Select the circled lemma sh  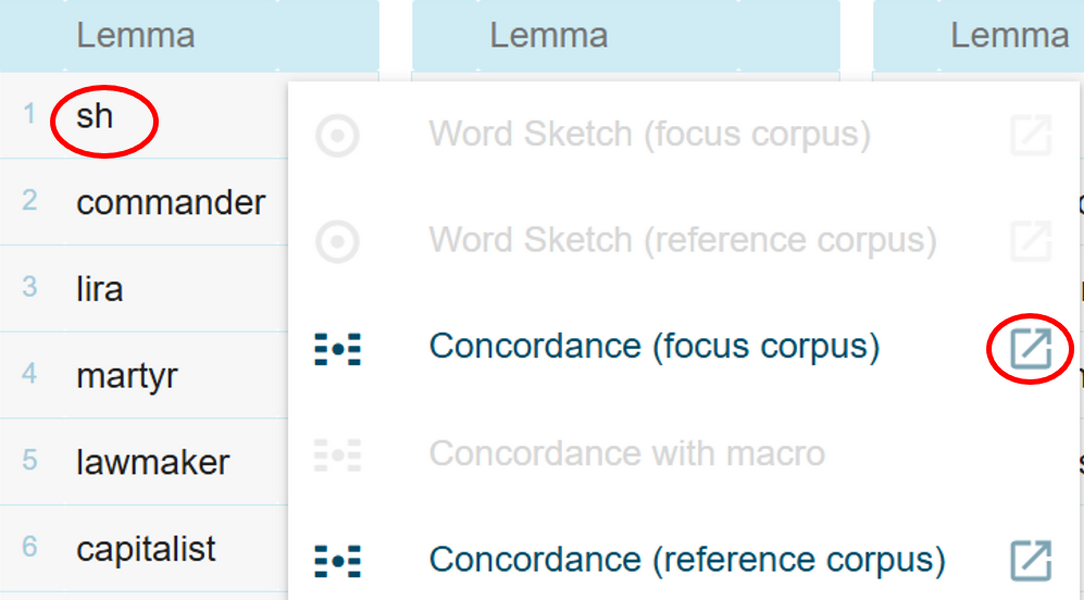[x=94, y=117]
